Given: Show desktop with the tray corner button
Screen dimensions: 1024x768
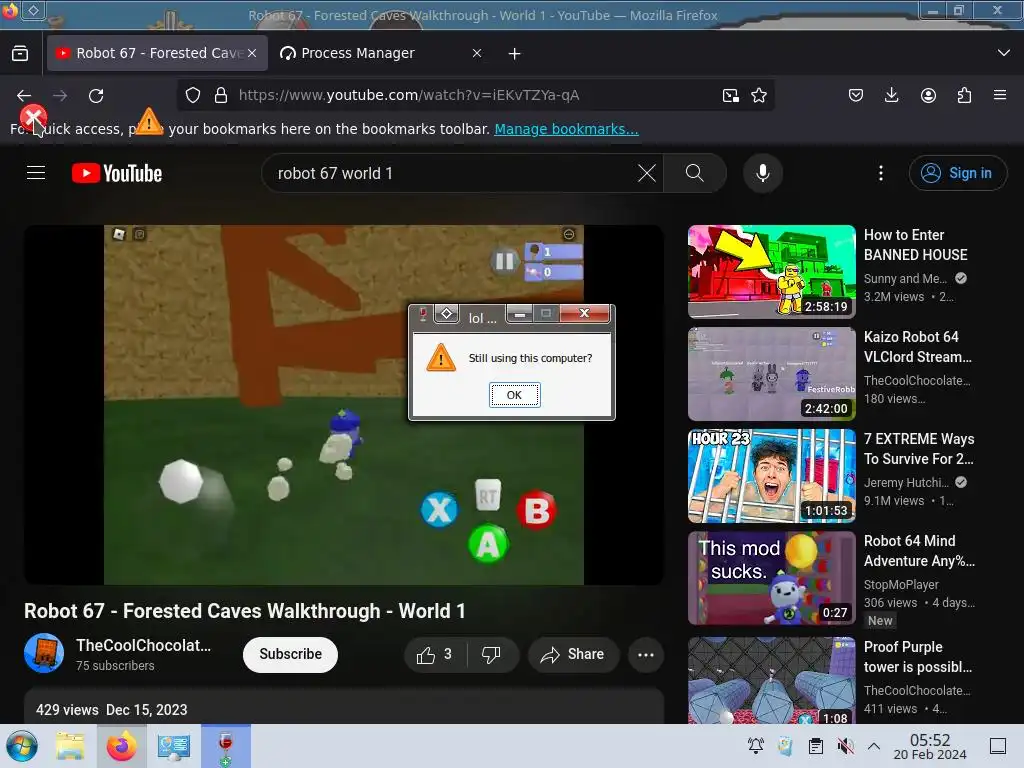Looking at the screenshot, I should coord(998,746).
